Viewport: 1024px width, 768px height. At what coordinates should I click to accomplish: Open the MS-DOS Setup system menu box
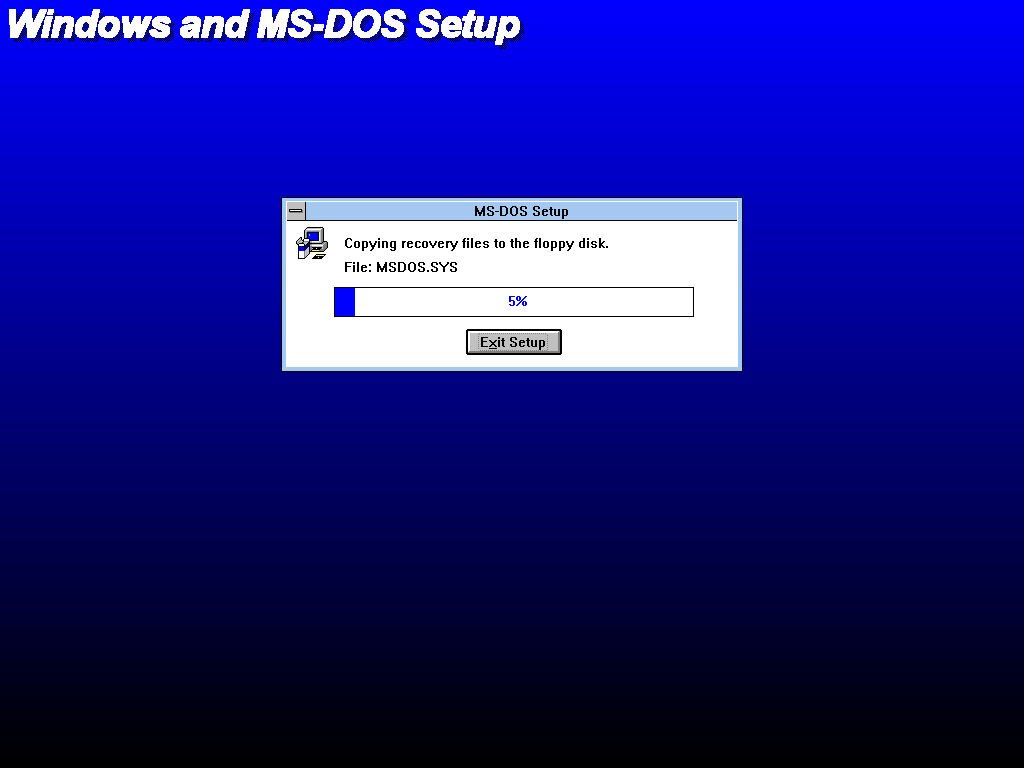tap(296, 211)
